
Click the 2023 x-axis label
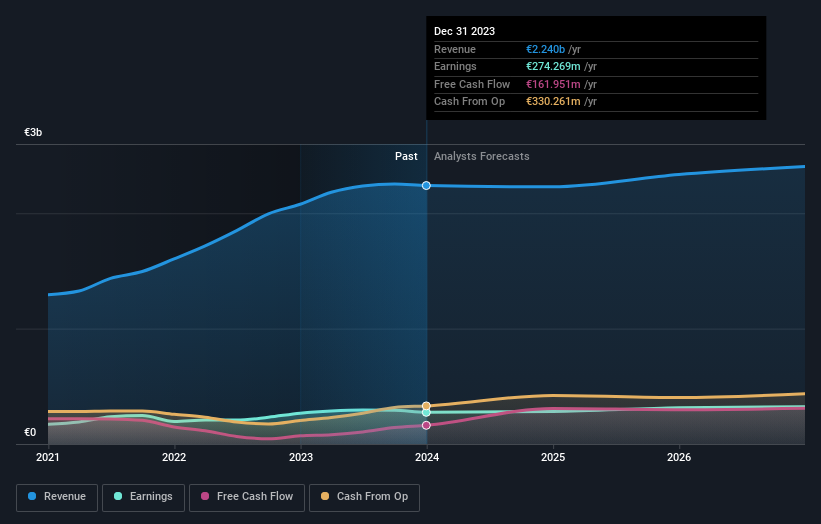(301, 457)
